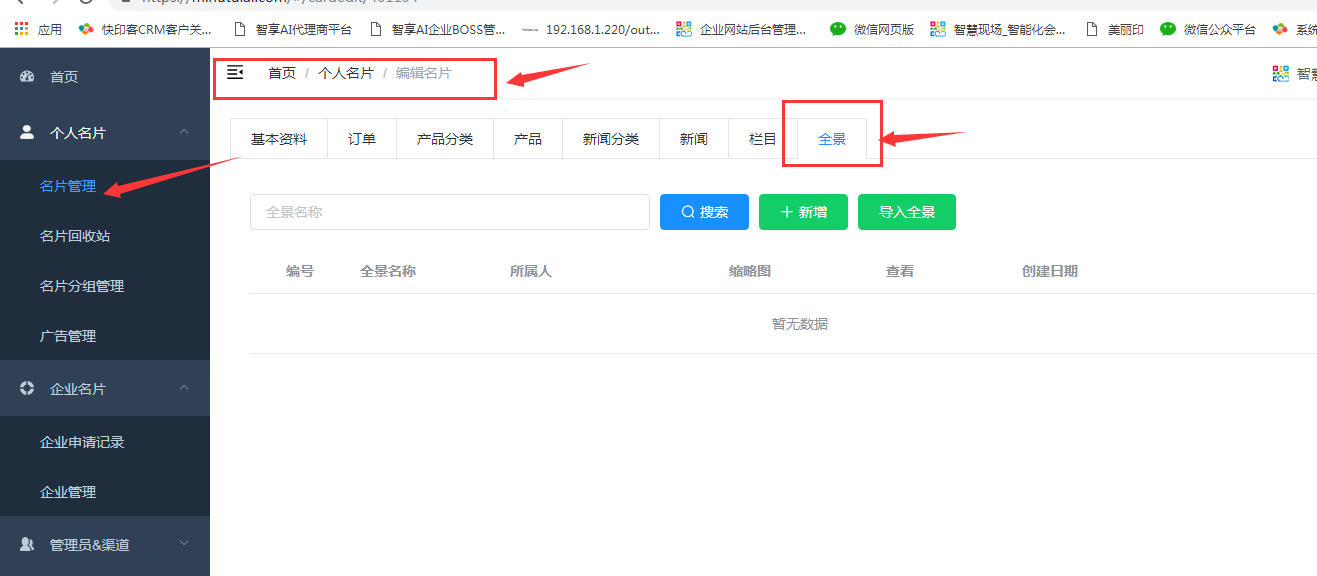This screenshot has height=576, width=1317.
Task: Select the 全景 tab
Action: [832, 139]
